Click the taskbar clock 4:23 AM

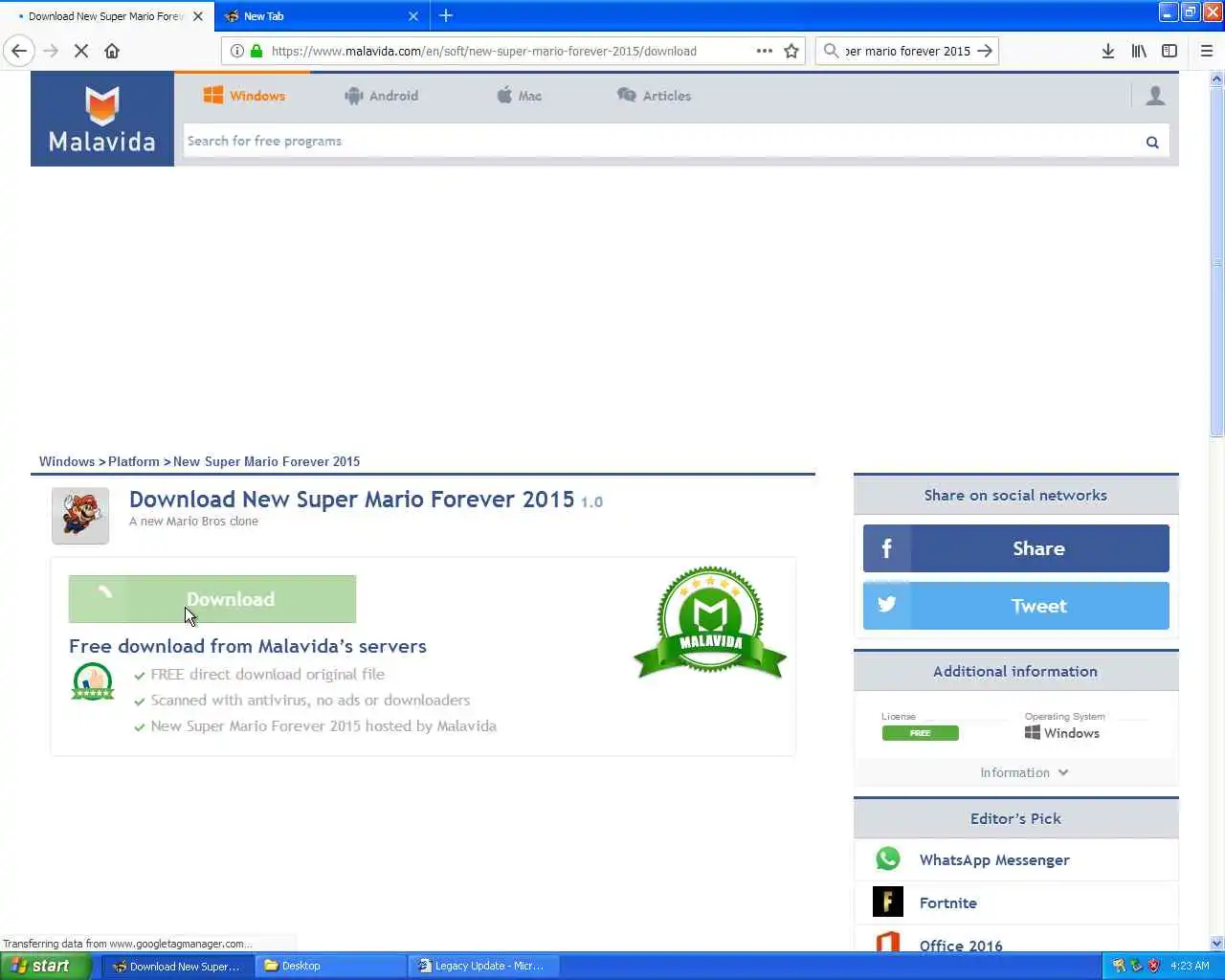click(1190, 966)
